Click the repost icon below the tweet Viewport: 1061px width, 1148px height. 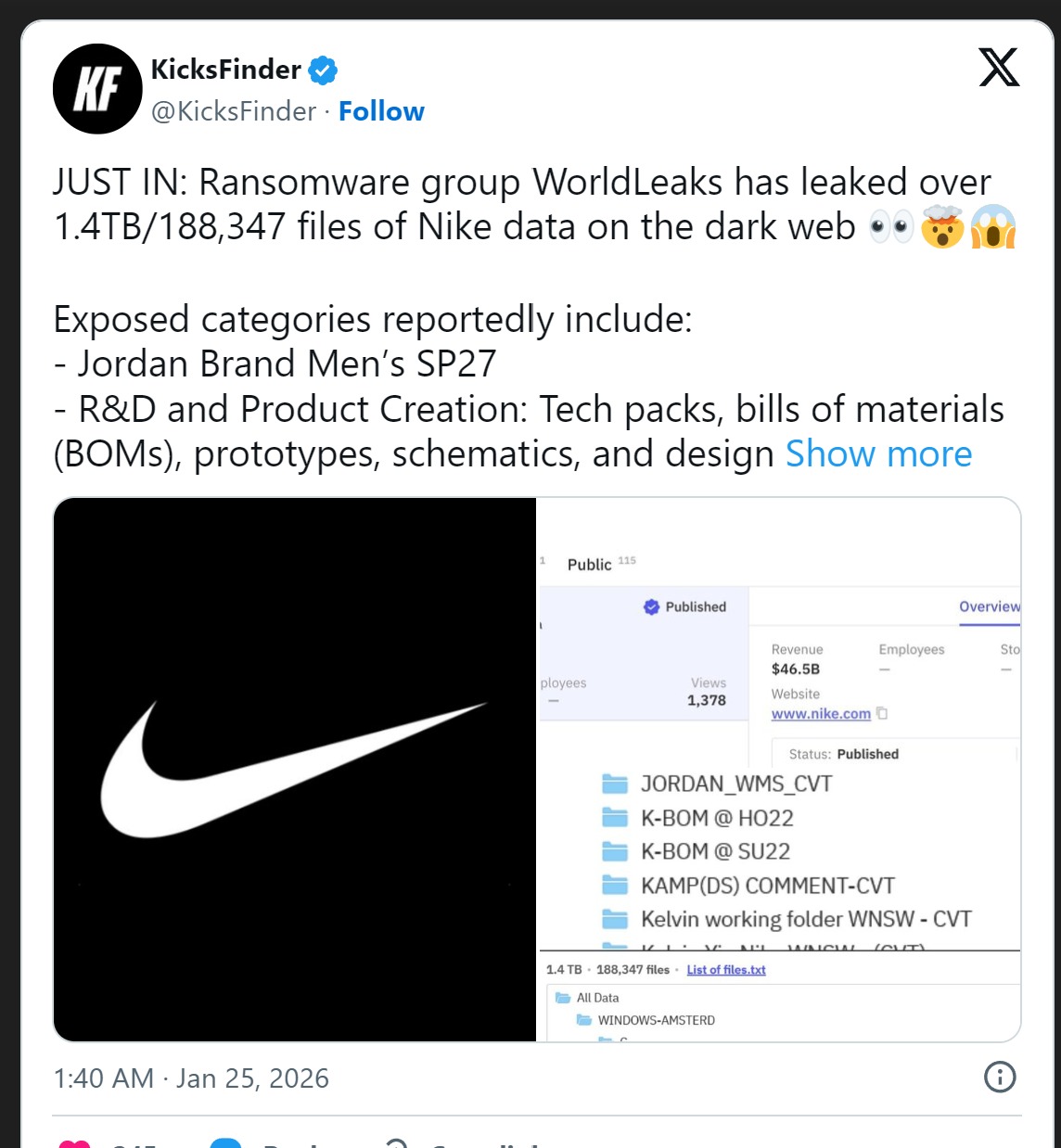(x=228, y=1146)
